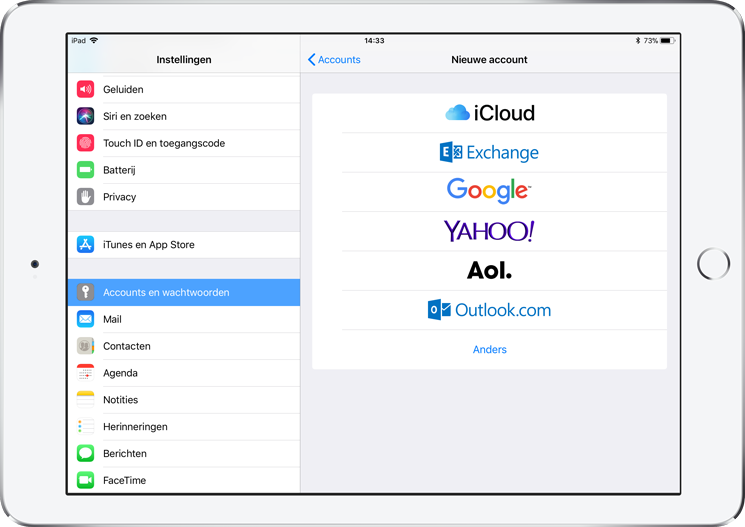Tap the Outlook.com logo icon

point(439,310)
